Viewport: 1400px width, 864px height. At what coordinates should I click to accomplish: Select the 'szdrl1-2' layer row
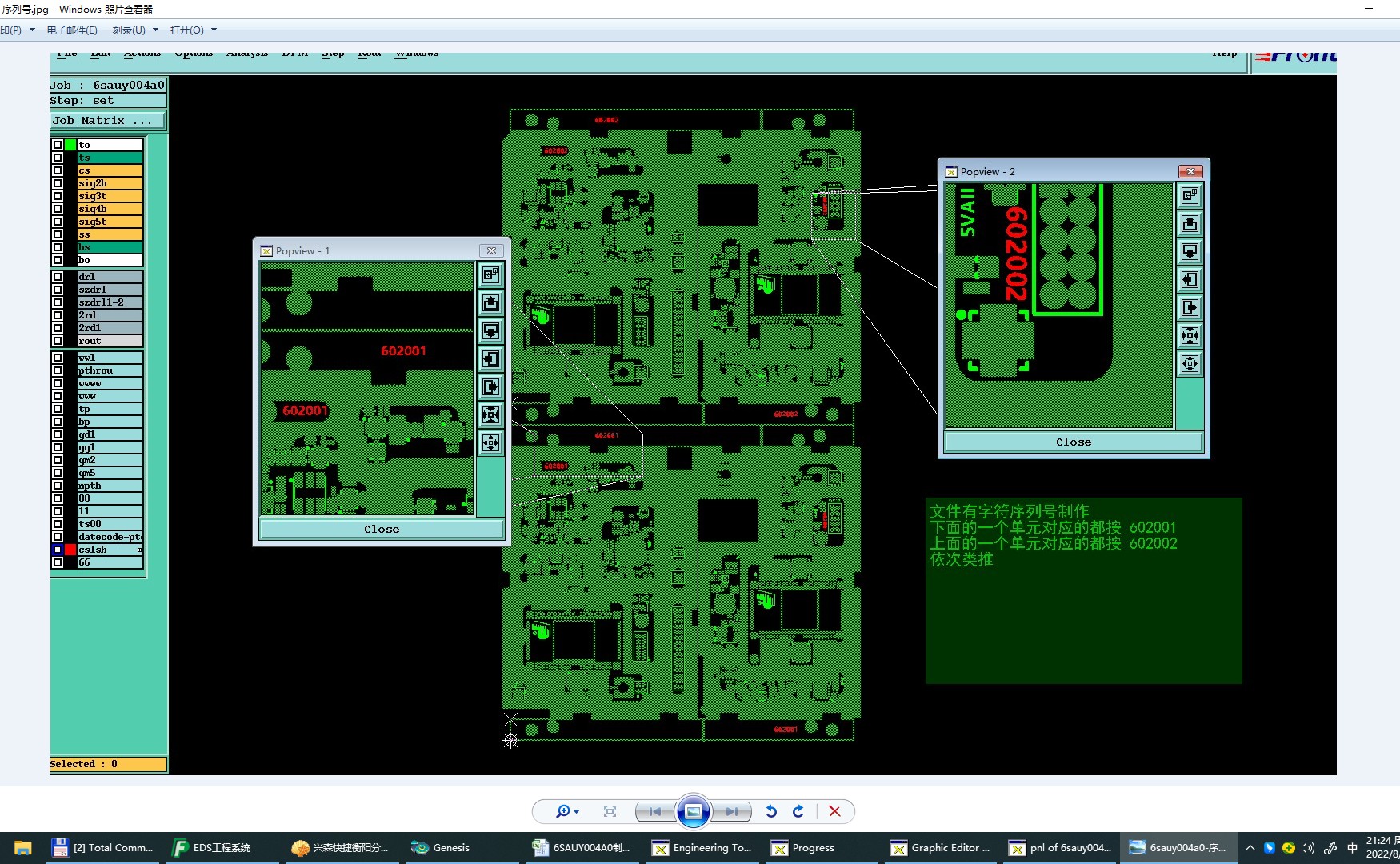coord(110,302)
